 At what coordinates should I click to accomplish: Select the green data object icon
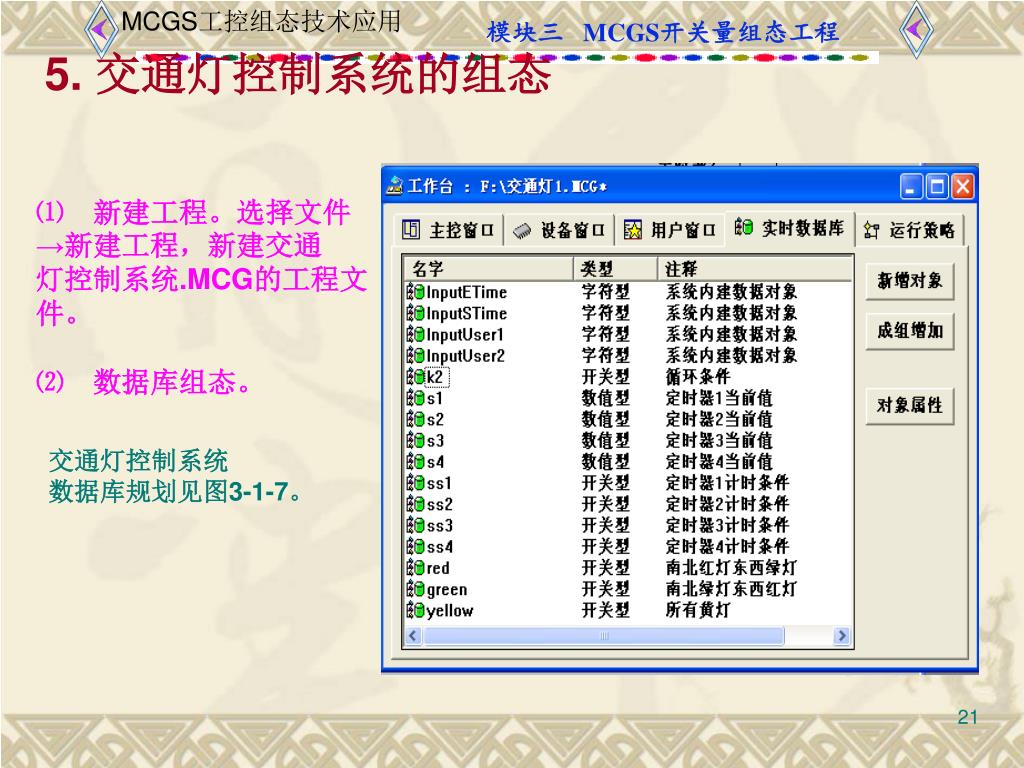coord(415,589)
